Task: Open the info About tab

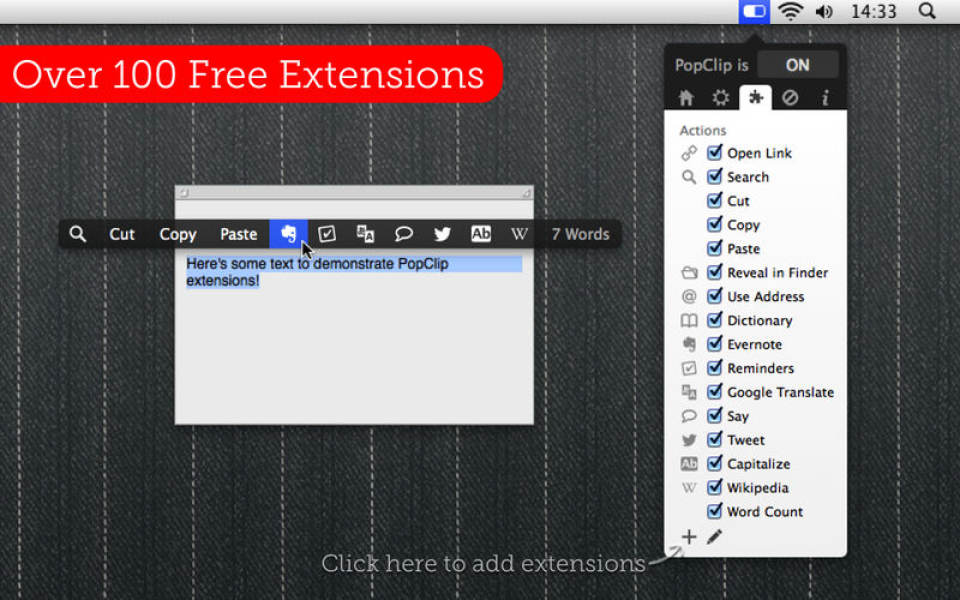Action: coord(825,98)
